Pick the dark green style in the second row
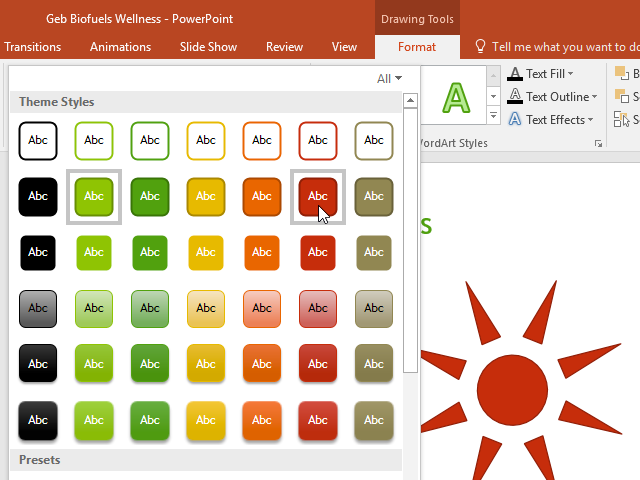The height and width of the screenshot is (480, 640). pos(150,197)
